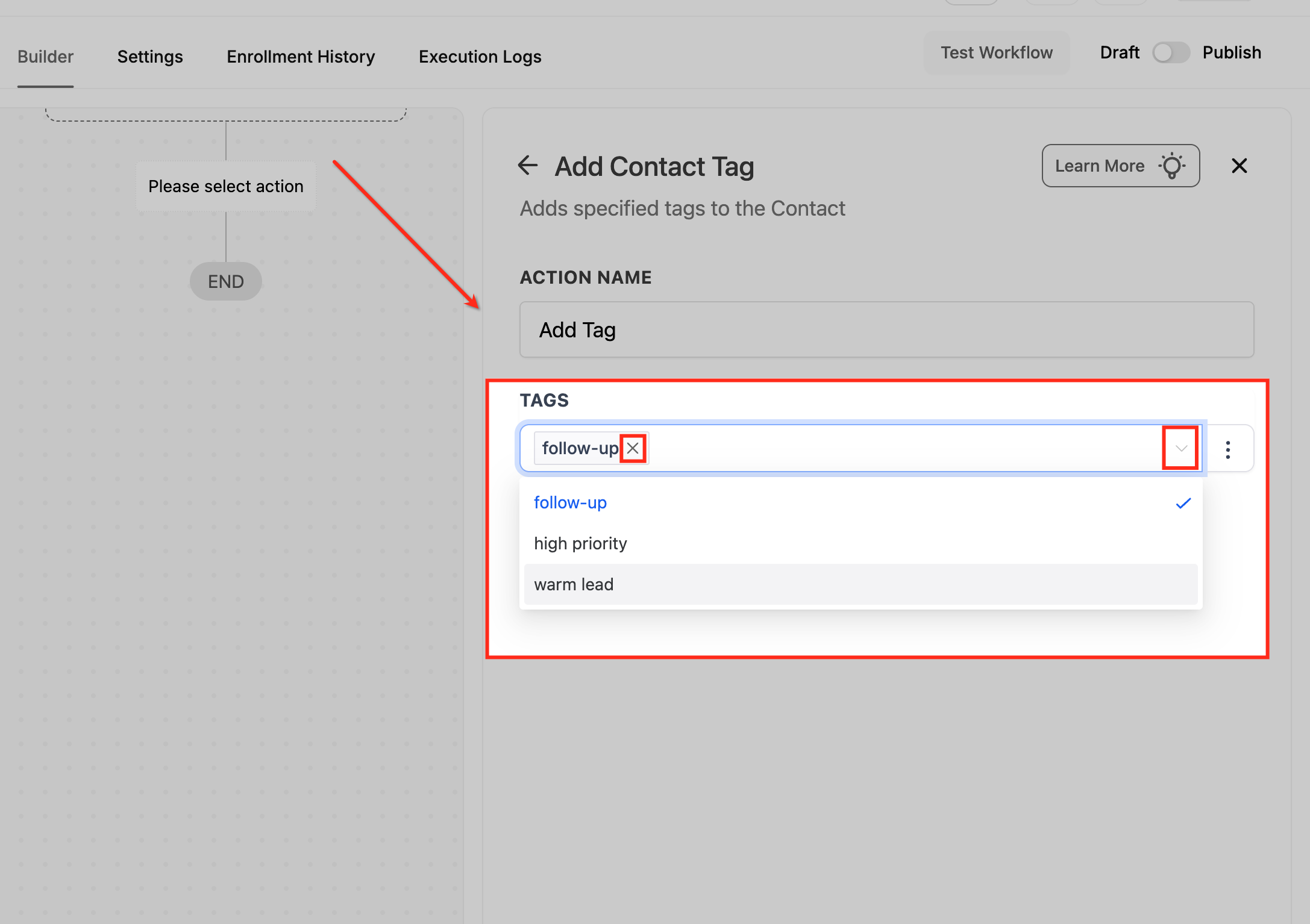This screenshot has height=924, width=1310.
Task: Click the blue checkmark next to follow-up
Action: tap(1183, 503)
